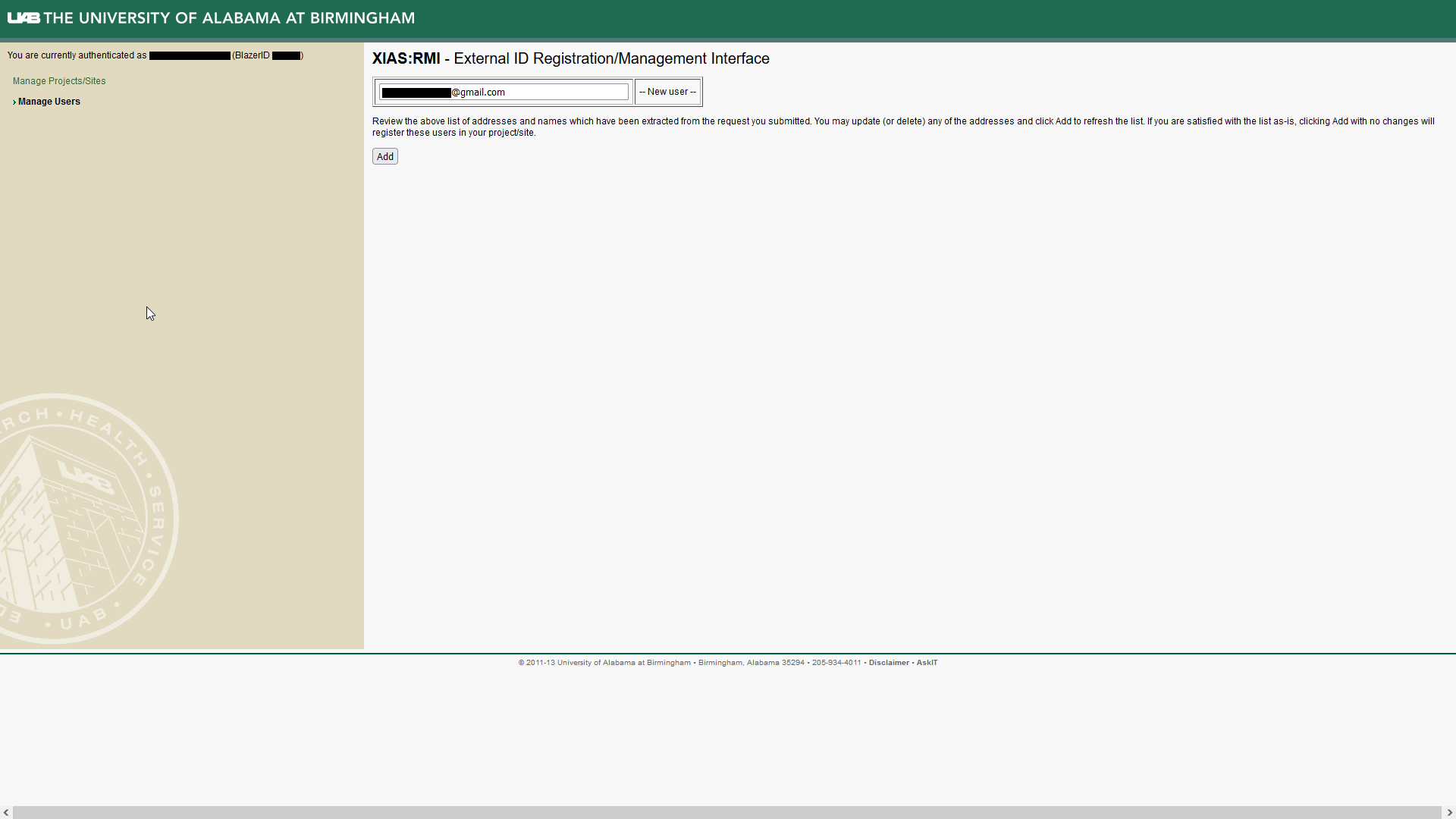Click the horizontal scrollbar left arrow

pos(6,812)
